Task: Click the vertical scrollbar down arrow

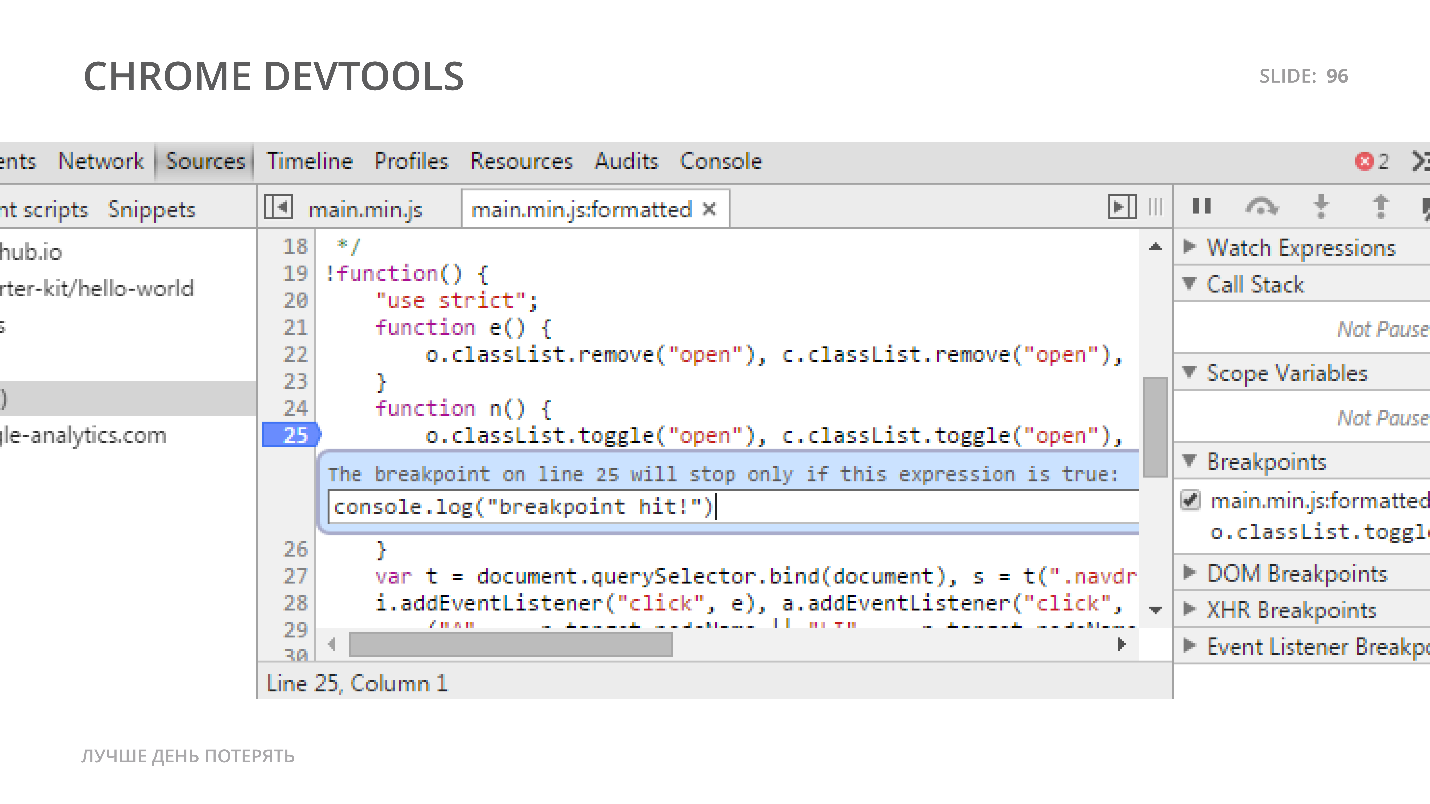Action: click(1155, 609)
